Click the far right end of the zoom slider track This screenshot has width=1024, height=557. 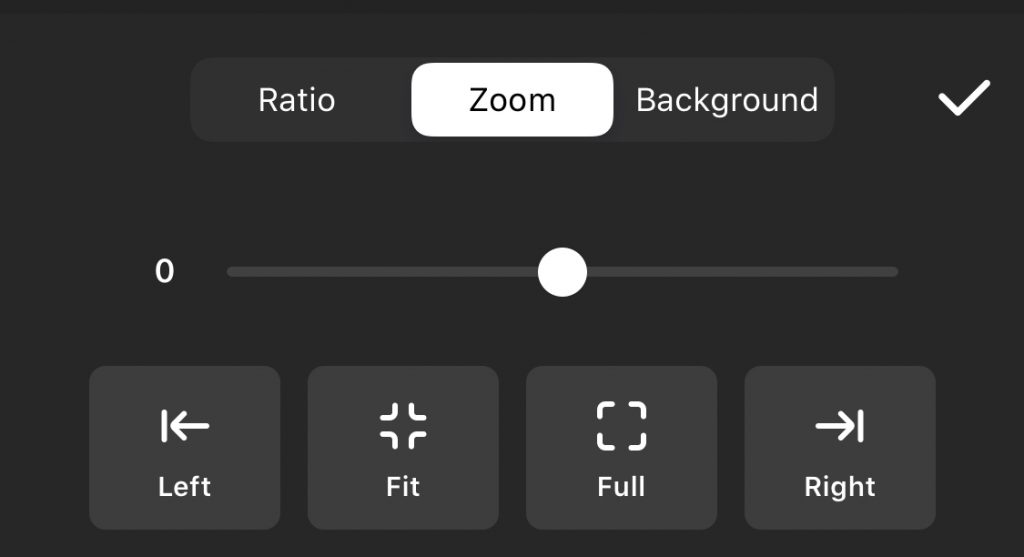coord(893,271)
